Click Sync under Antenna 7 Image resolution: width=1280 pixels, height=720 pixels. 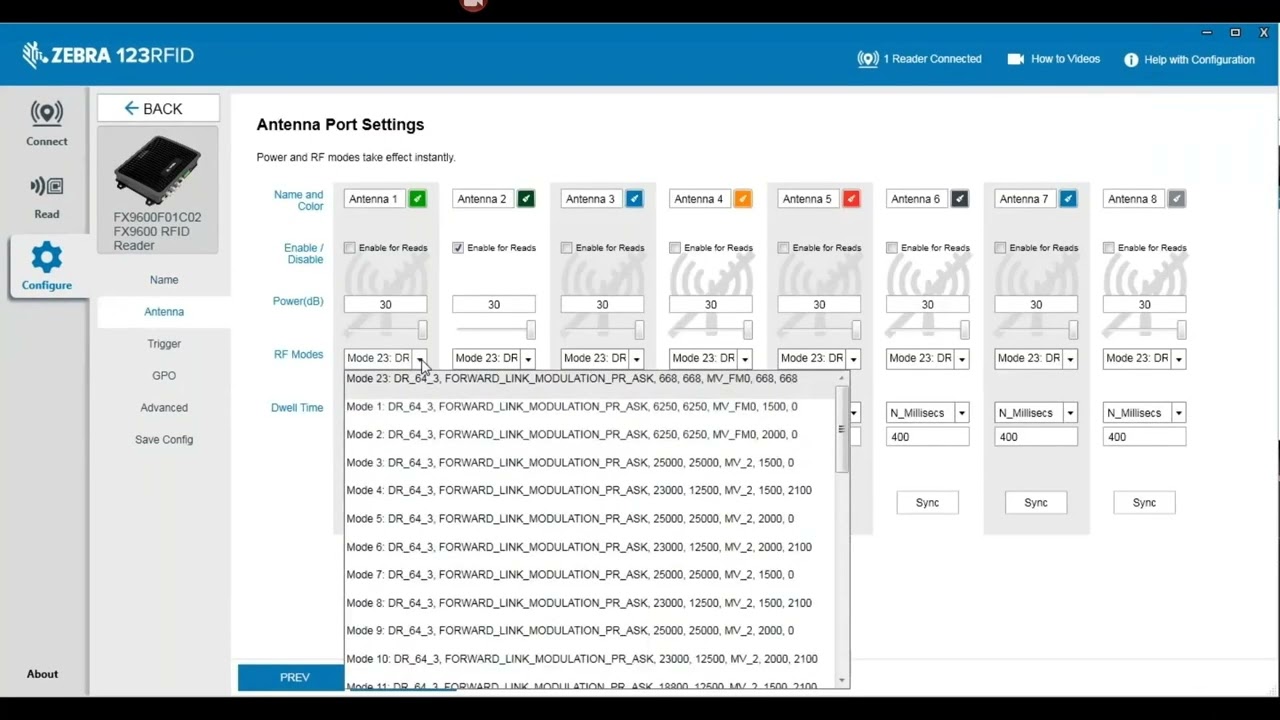pos(1036,503)
